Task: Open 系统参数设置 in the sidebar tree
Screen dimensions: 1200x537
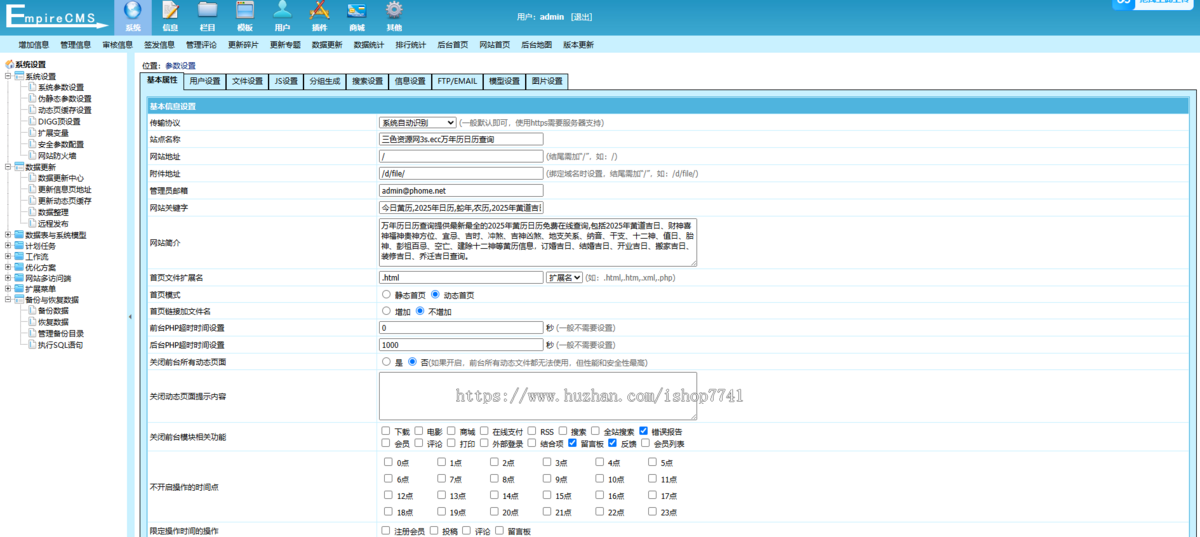Action: (61, 87)
